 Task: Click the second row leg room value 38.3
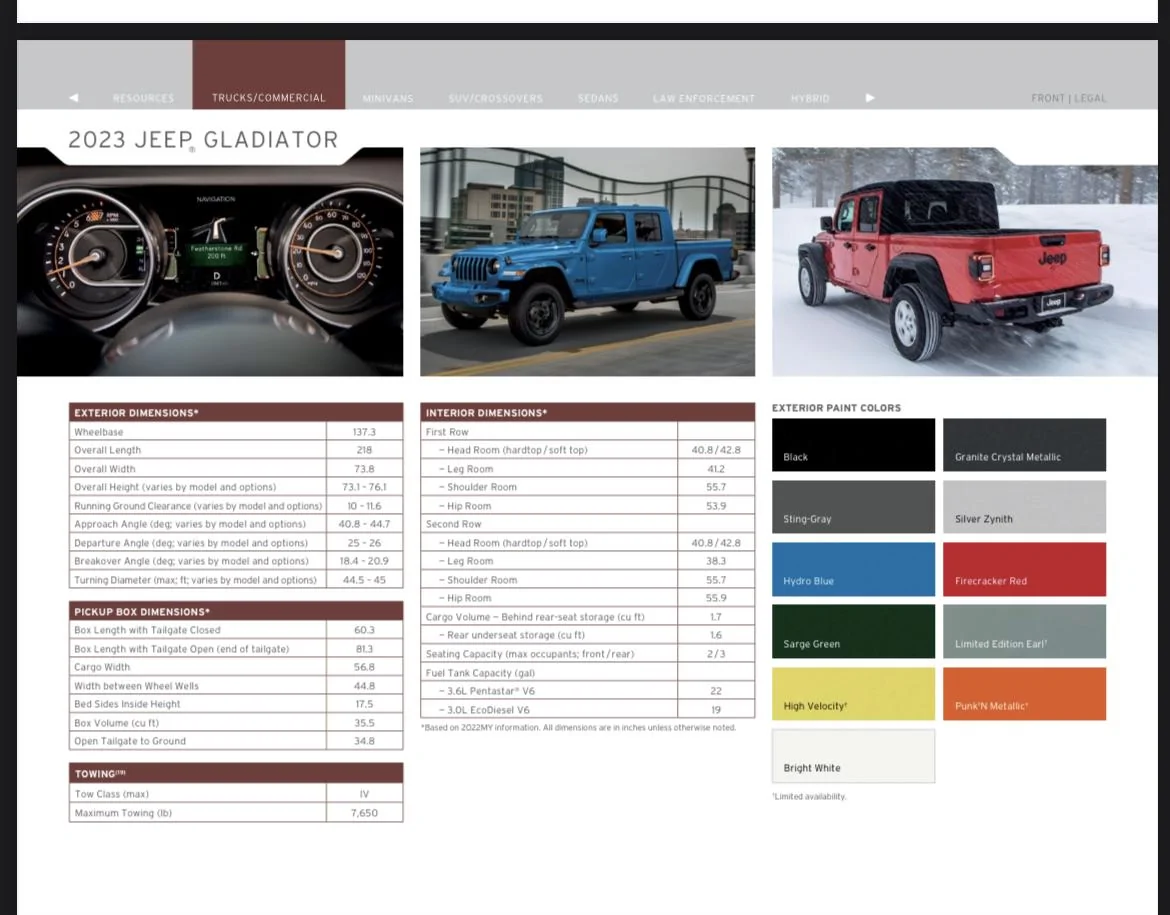(x=716, y=561)
